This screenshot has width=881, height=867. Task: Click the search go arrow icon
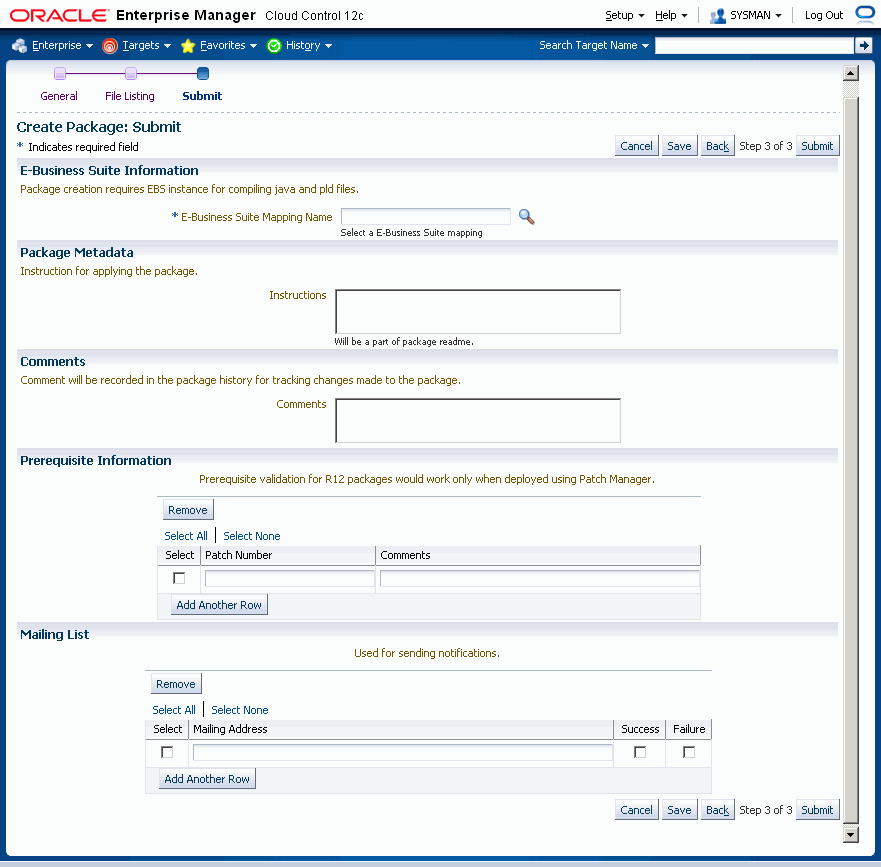(863, 46)
